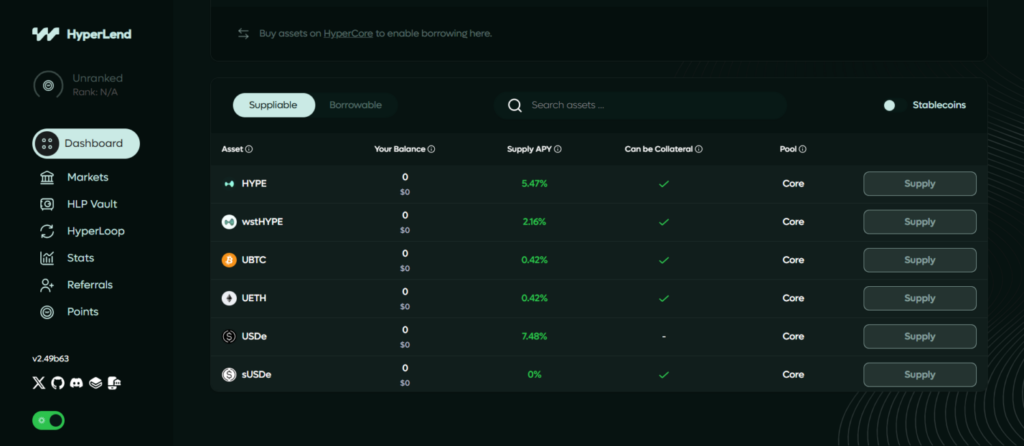The height and width of the screenshot is (446, 1024).
Task: Click the info icon beside Can be Collateral
Action: (x=699, y=150)
